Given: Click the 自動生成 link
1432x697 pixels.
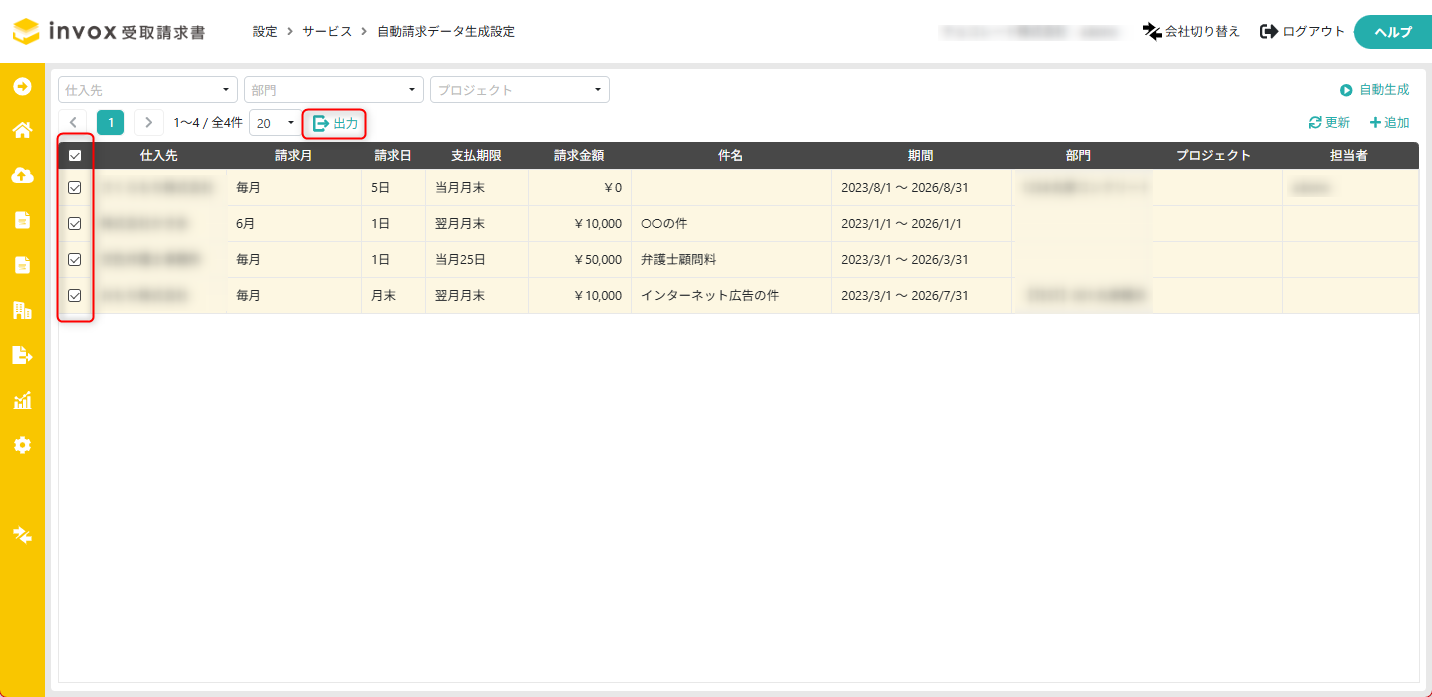Looking at the screenshot, I should coord(1375,90).
